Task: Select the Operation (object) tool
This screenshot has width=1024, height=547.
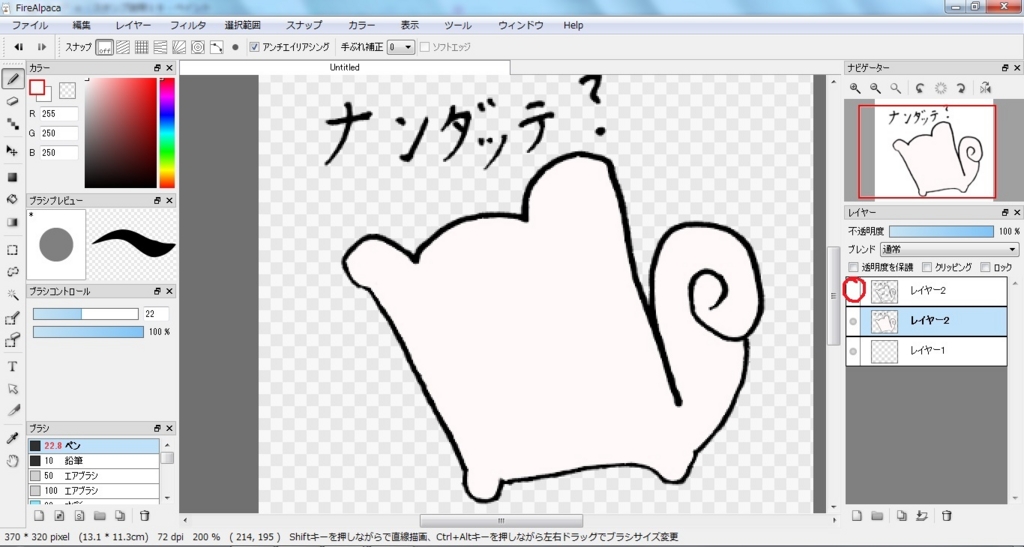Action: pyautogui.click(x=12, y=389)
